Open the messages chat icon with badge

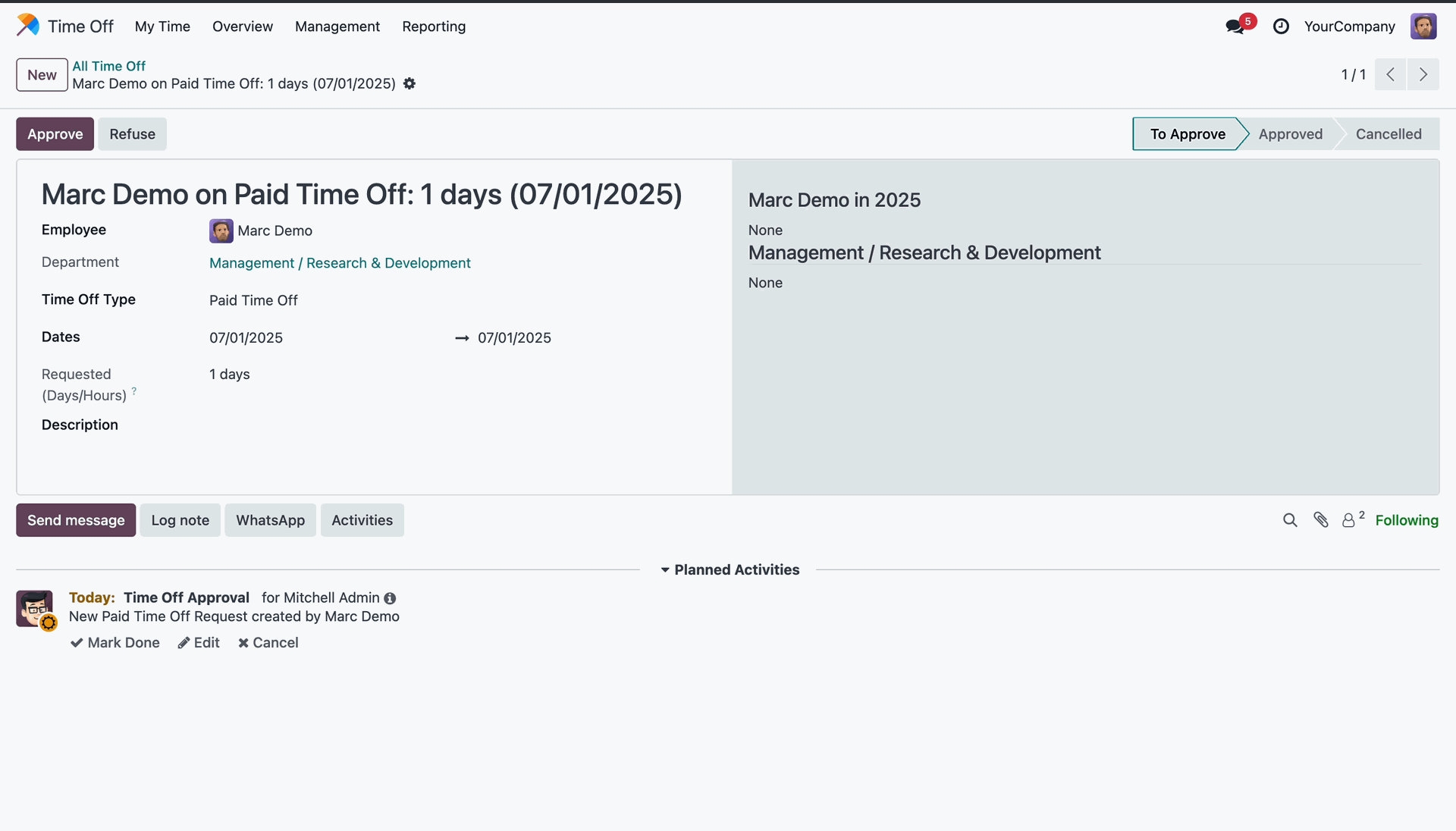(1235, 27)
